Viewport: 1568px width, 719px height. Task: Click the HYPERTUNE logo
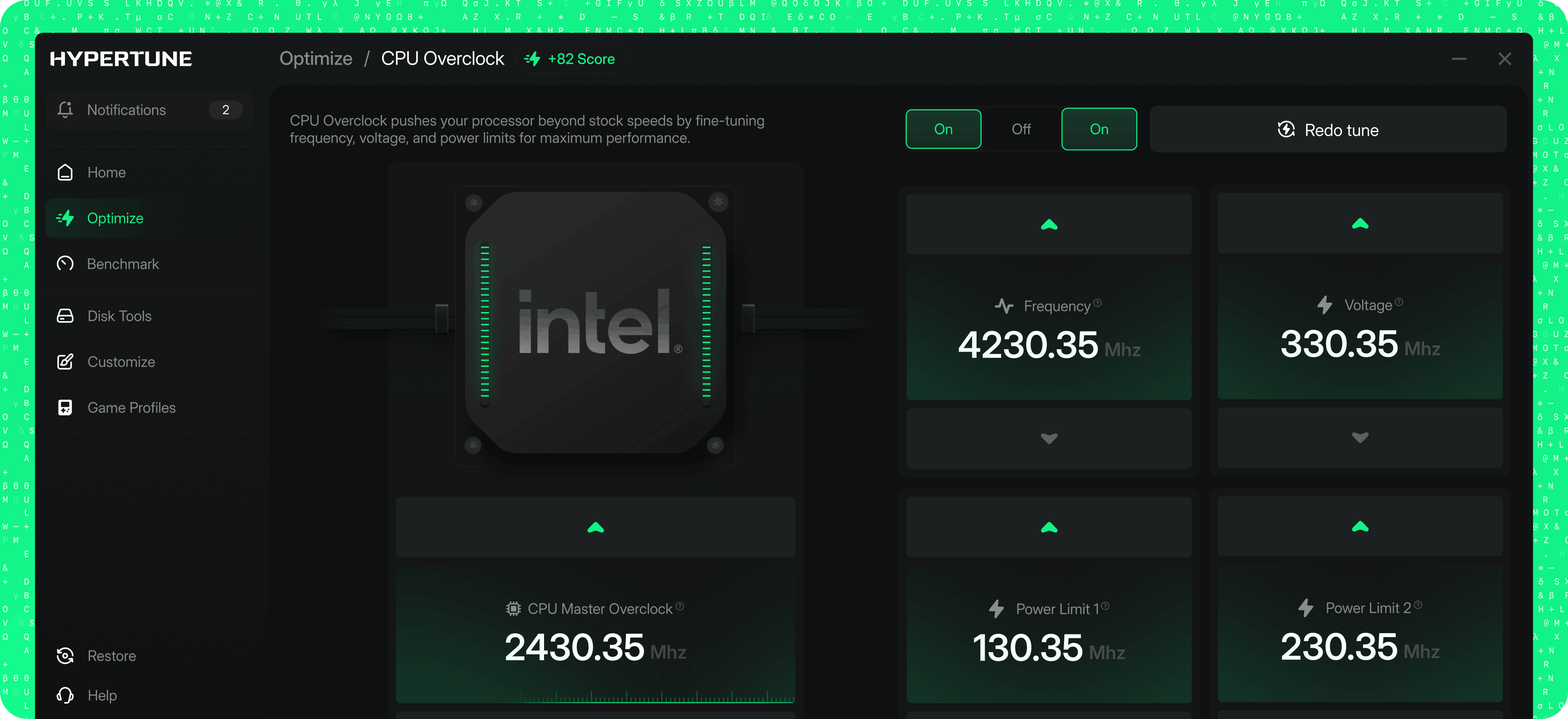[121, 59]
